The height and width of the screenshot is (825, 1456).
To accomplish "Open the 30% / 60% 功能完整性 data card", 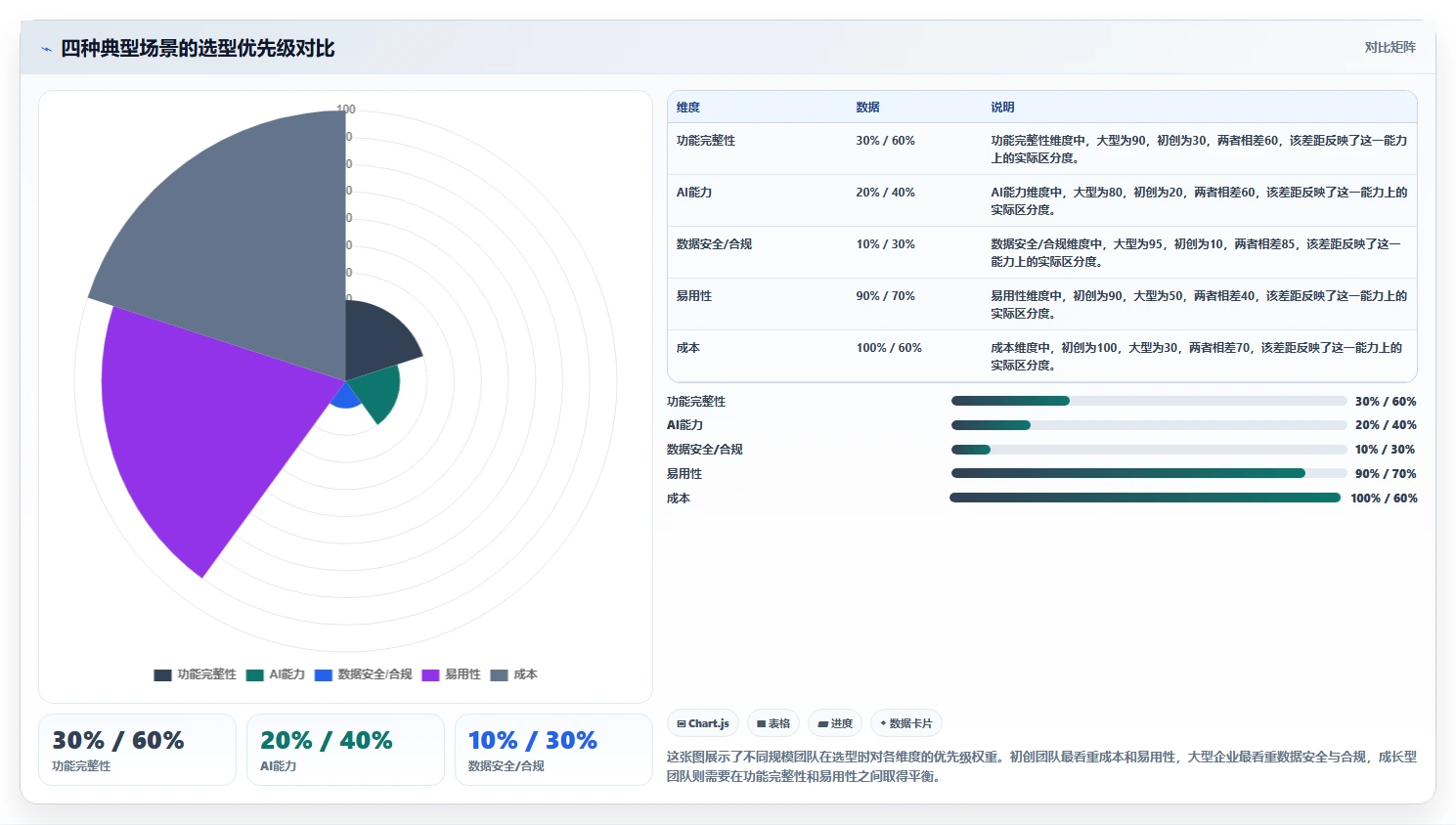I will 137,750.
